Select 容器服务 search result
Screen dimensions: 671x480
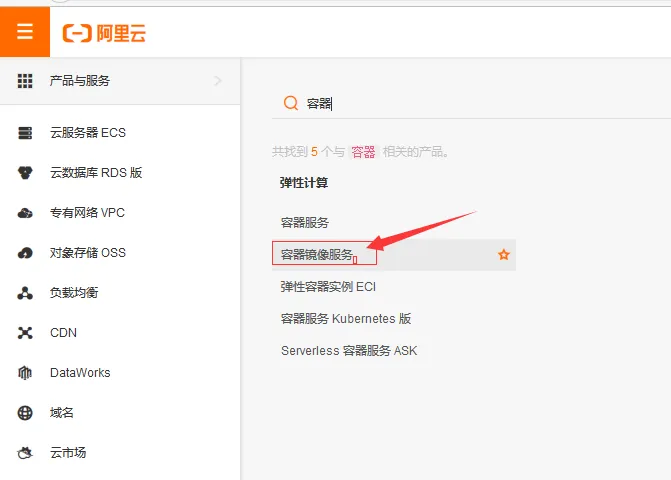[x=305, y=222]
